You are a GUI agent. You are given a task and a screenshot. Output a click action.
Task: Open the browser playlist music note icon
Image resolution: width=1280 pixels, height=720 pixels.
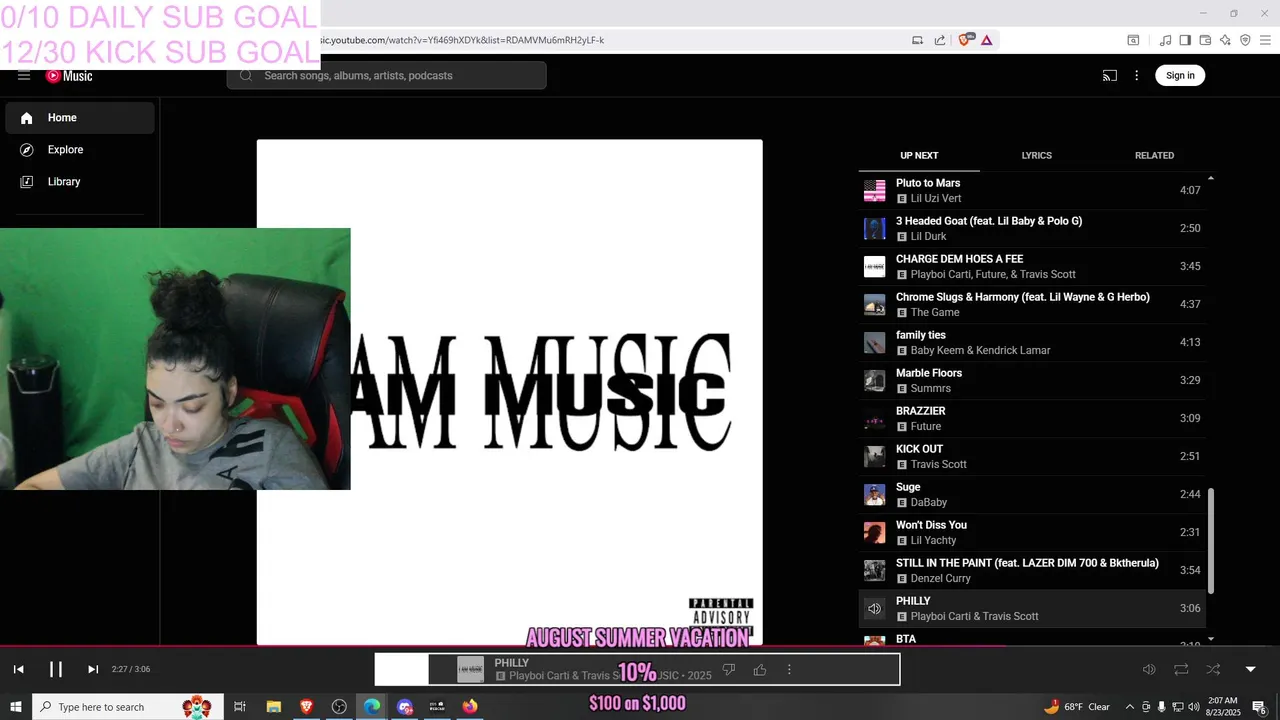click(1165, 40)
